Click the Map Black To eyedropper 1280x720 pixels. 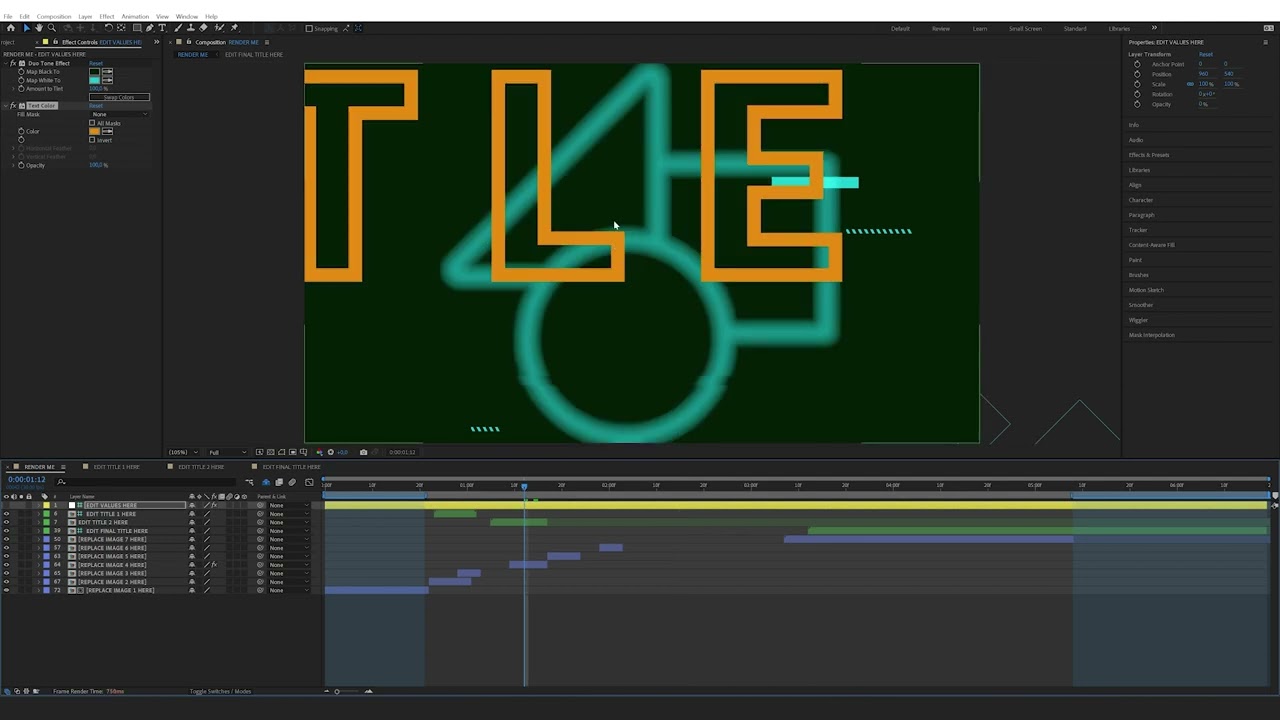(107, 72)
